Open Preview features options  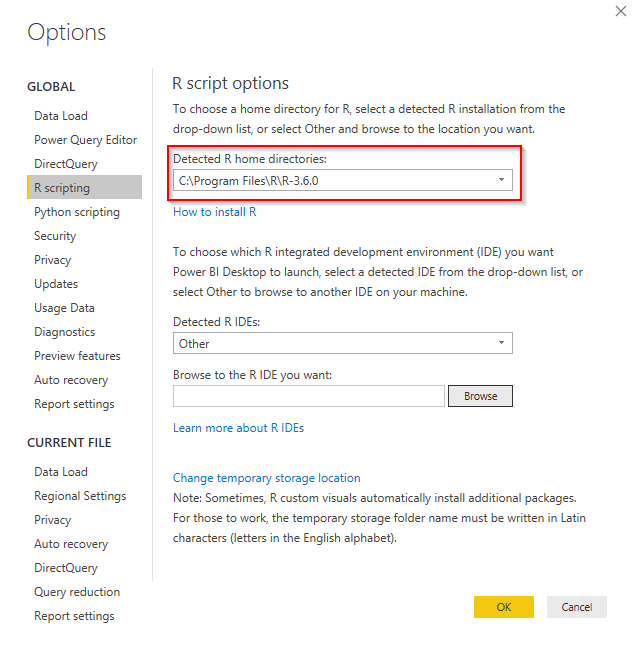point(77,356)
